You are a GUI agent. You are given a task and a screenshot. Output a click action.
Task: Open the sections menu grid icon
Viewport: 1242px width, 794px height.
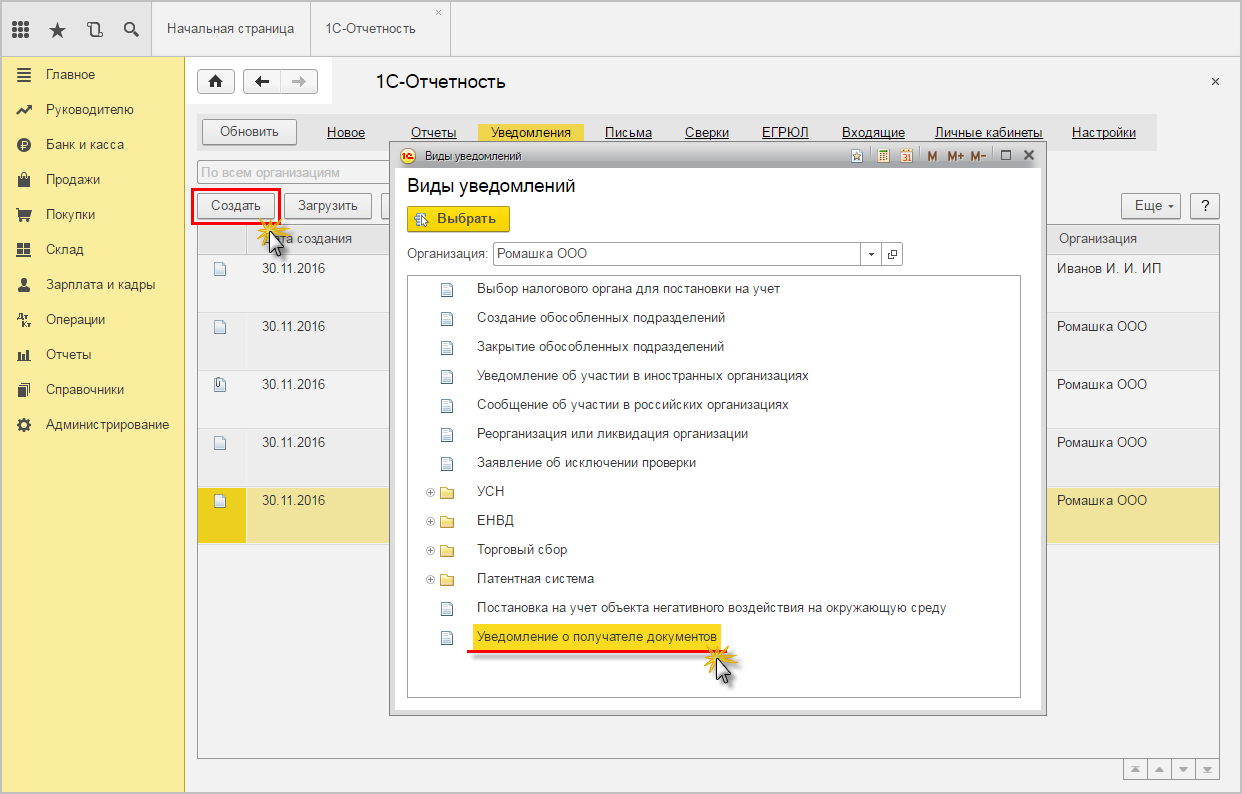(x=20, y=29)
